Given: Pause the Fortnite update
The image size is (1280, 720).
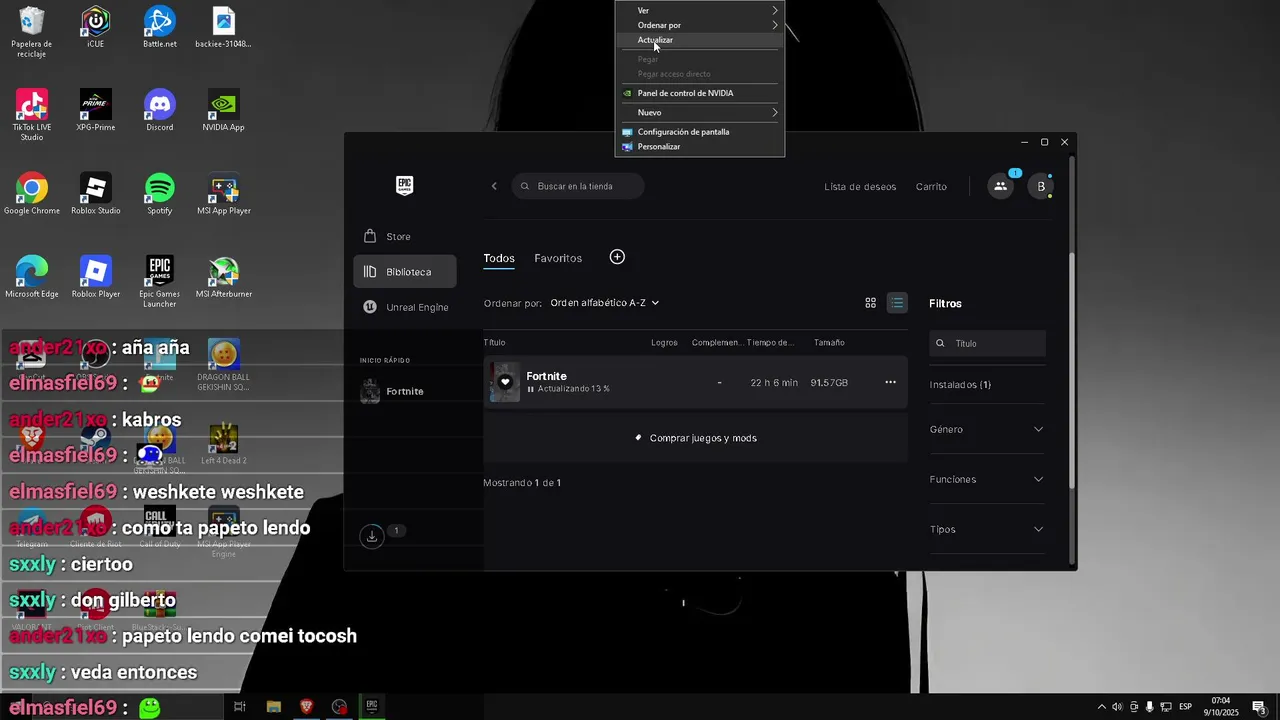Looking at the screenshot, I should click(530, 389).
